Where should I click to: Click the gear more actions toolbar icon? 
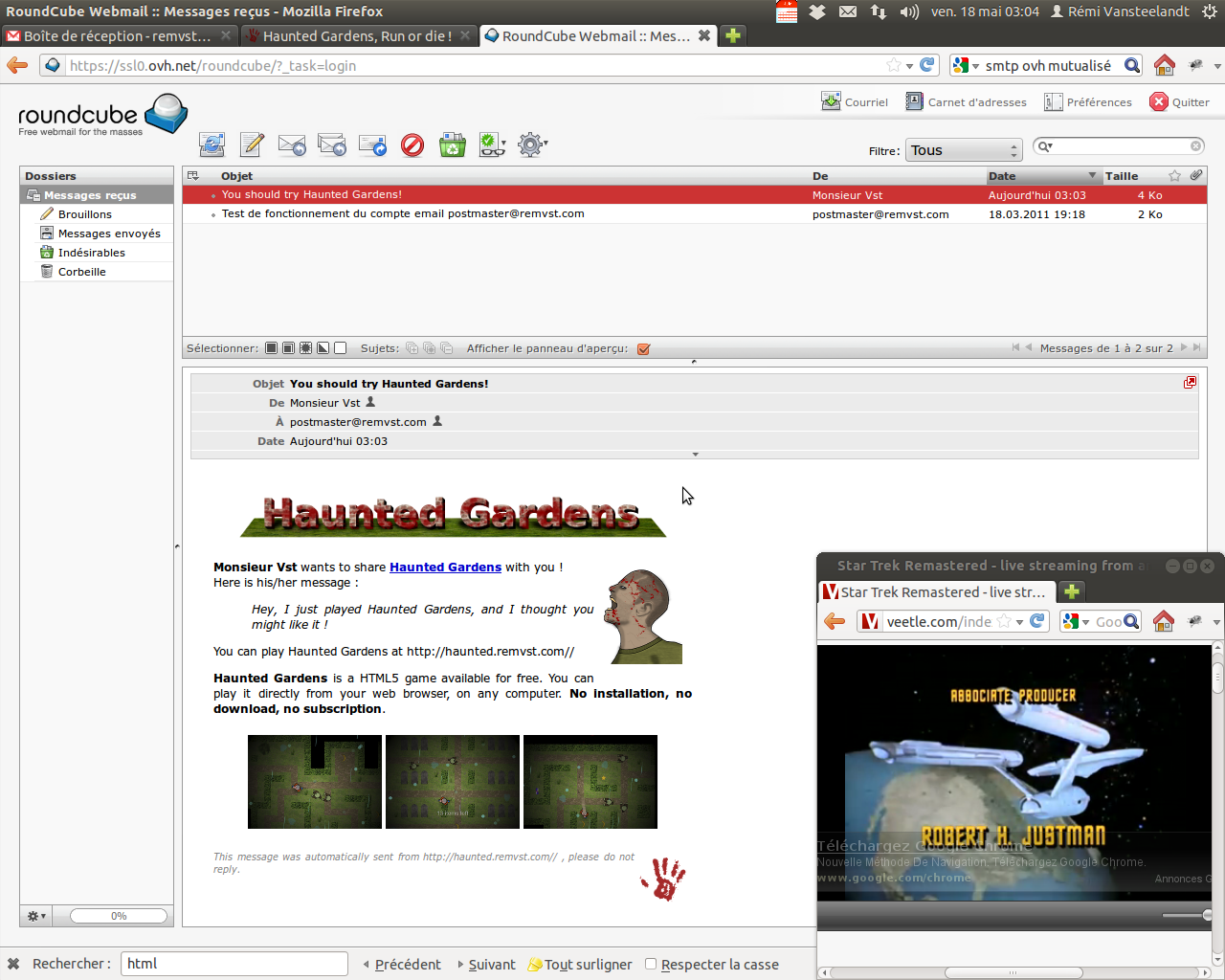click(532, 145)
